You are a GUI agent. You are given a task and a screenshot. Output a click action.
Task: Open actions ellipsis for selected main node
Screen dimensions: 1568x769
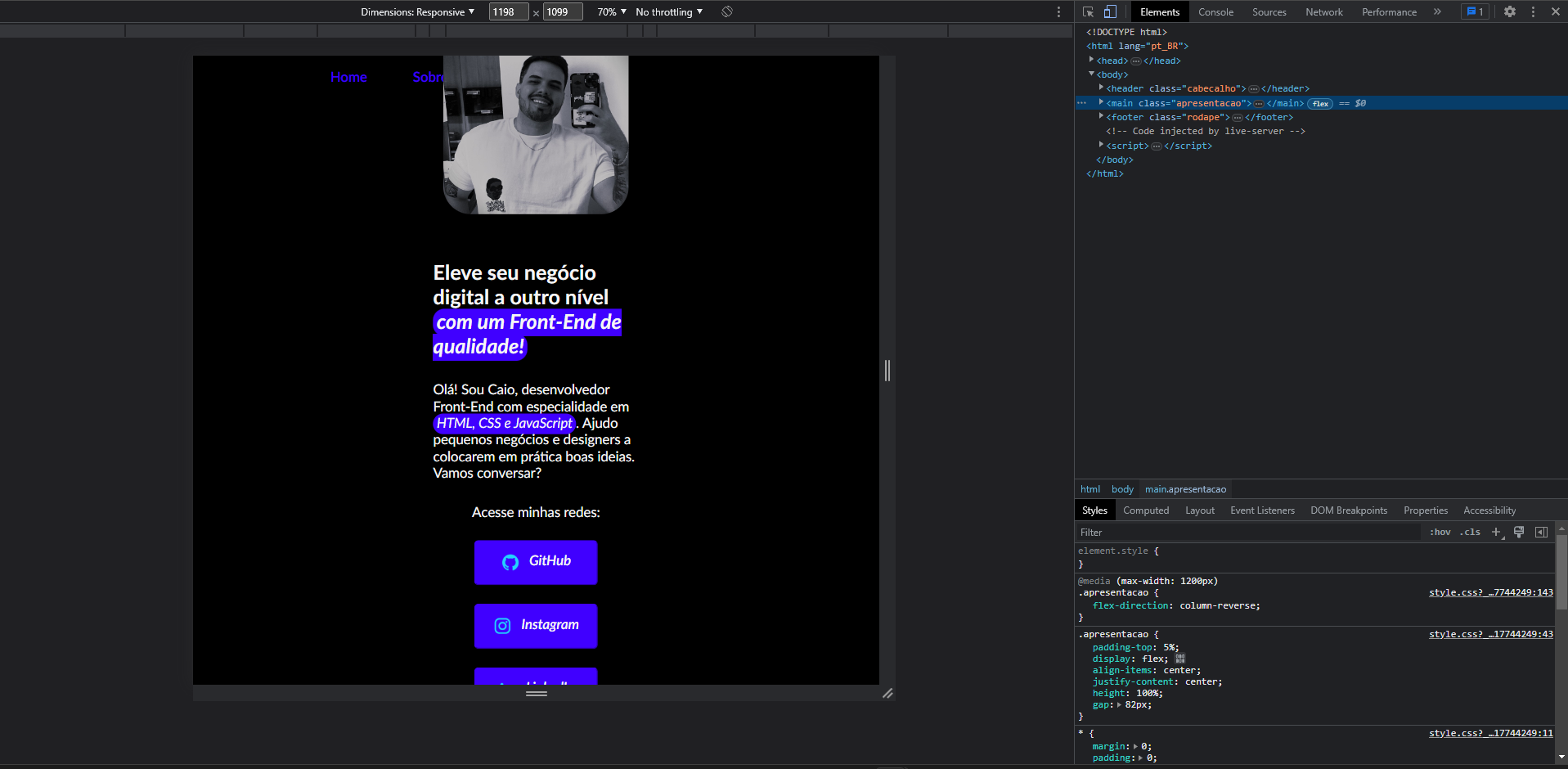click(x=1081, y=103)
